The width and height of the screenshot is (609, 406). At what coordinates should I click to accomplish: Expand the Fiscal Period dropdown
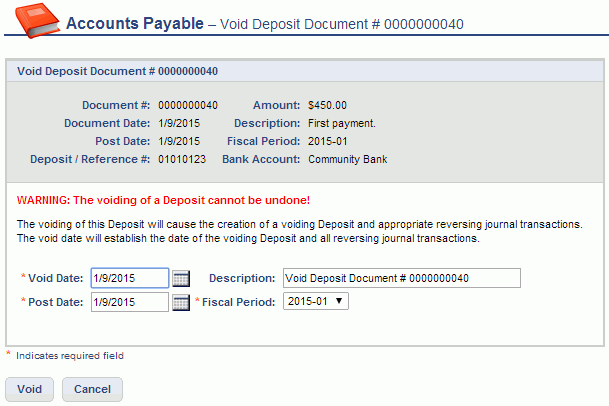tap(316, 301)
